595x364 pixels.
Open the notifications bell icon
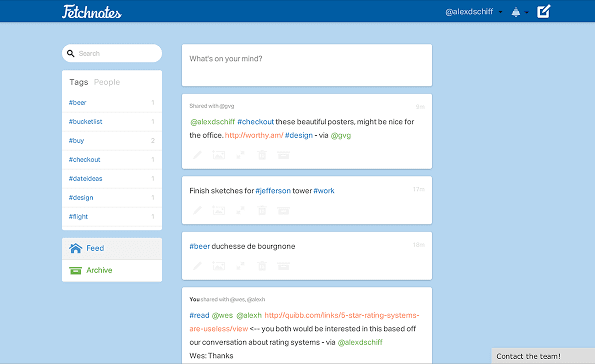tap(516, 12)
